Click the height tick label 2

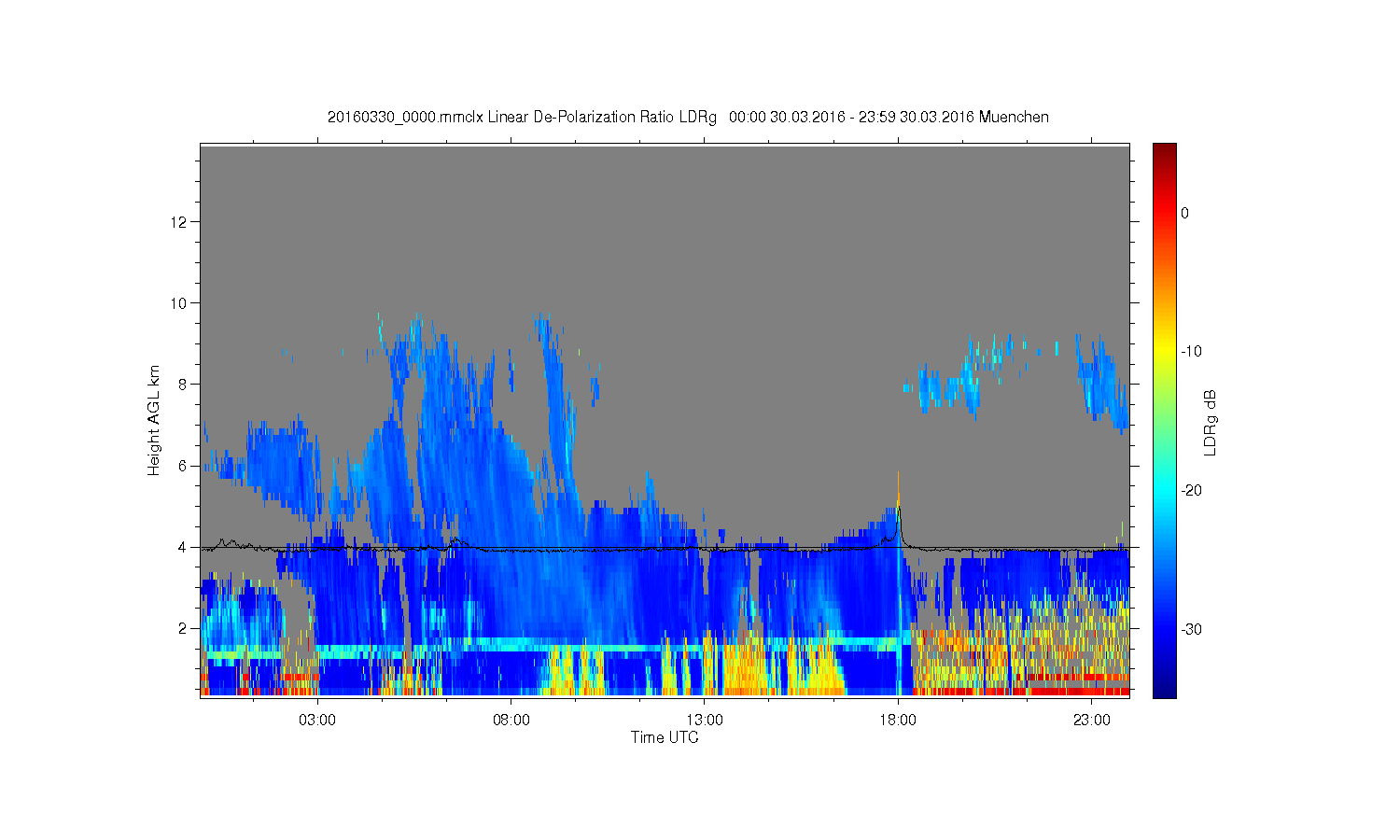tap(184, 628)
